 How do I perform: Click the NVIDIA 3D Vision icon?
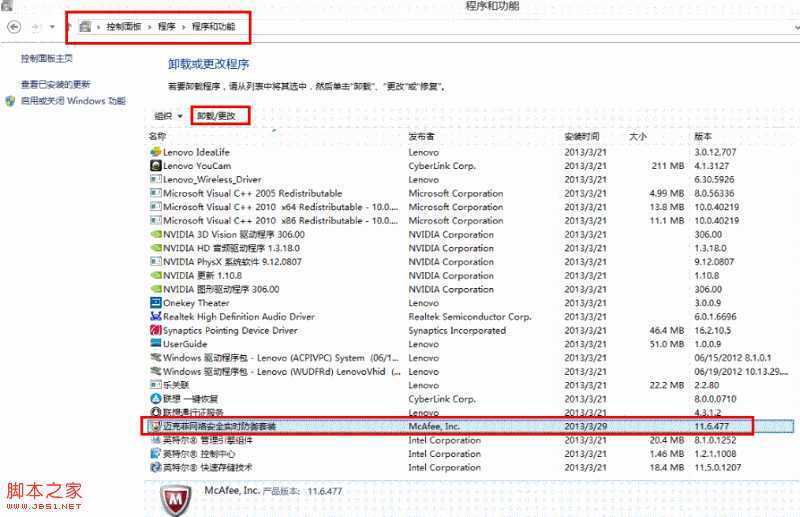[x=156, y=234]
